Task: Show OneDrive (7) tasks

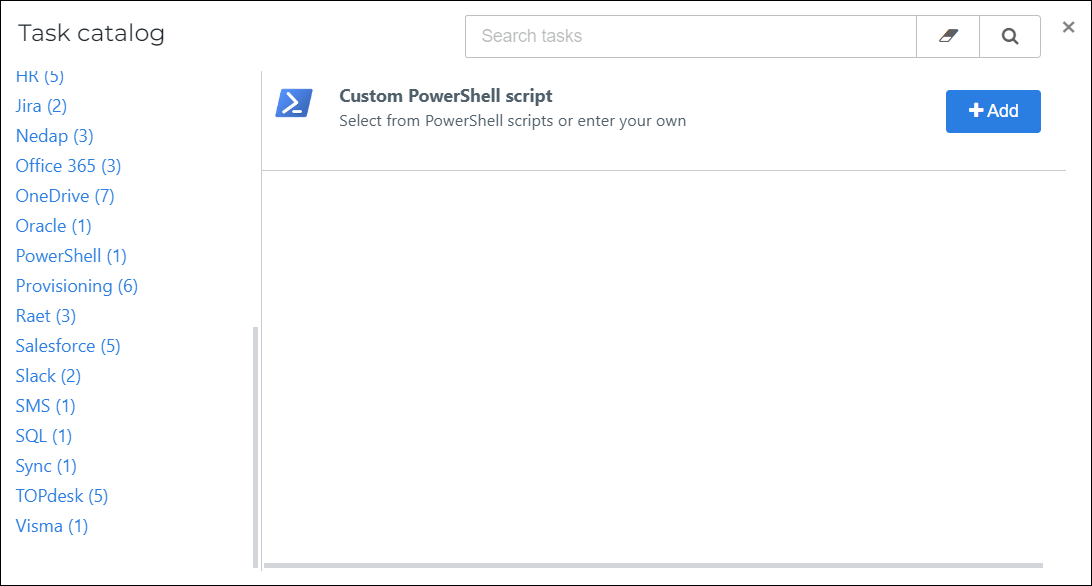Action: pyautogui.click(x=65, y=196)
